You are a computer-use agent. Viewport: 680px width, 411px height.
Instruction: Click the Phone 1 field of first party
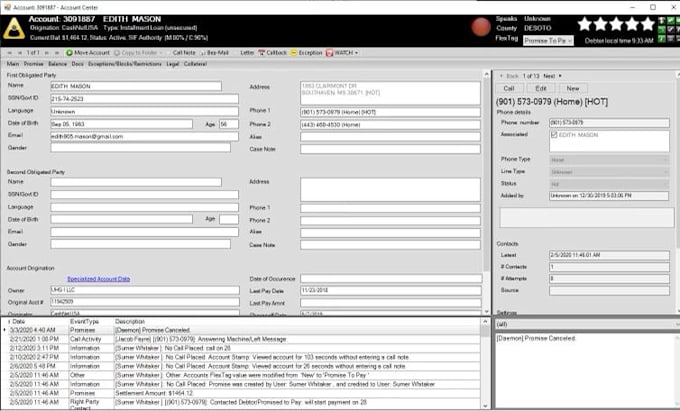coord(390,112)
